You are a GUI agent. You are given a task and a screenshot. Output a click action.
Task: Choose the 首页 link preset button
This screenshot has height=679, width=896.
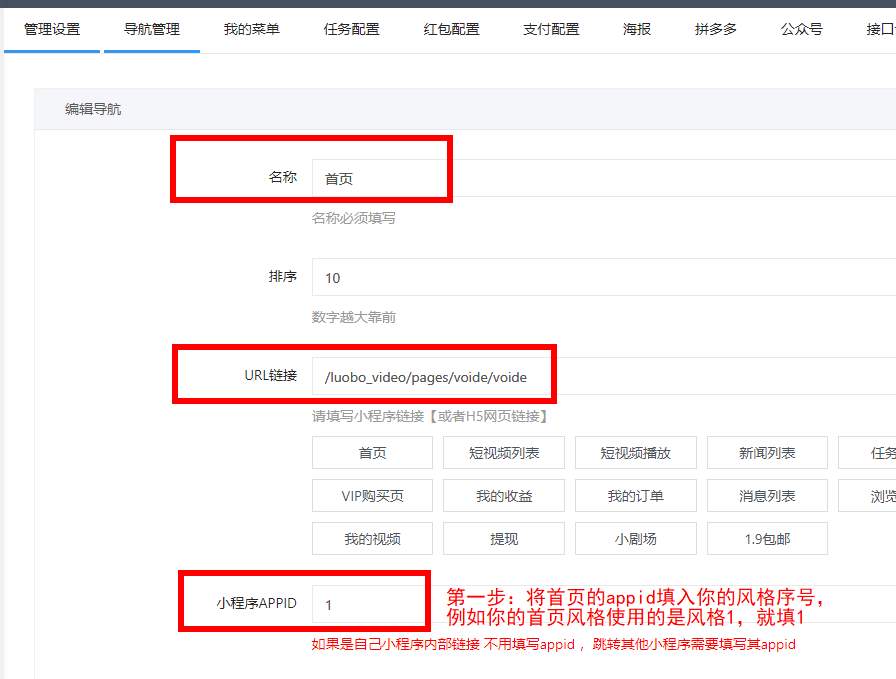372,453
